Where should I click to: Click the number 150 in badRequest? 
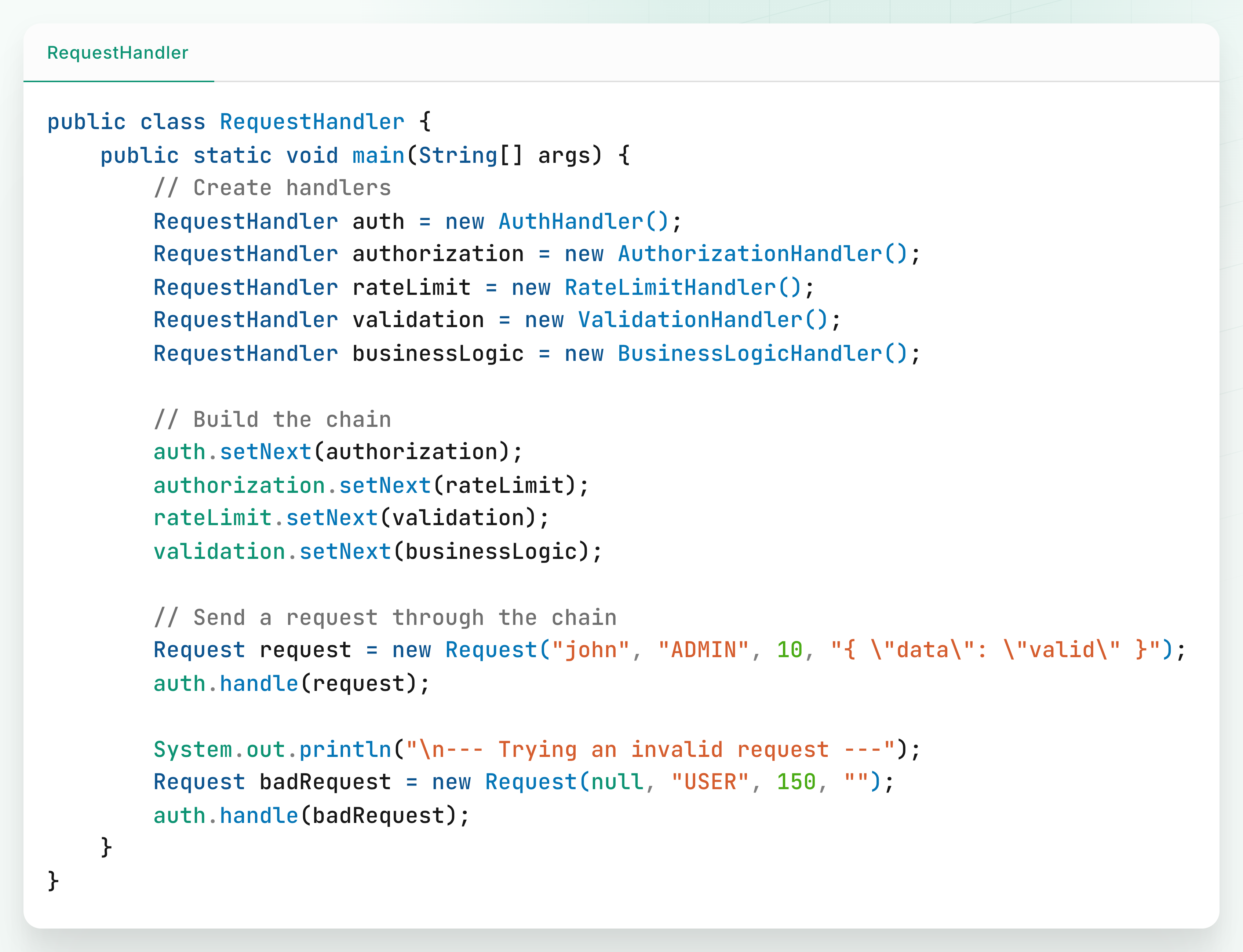coord(796,782)
